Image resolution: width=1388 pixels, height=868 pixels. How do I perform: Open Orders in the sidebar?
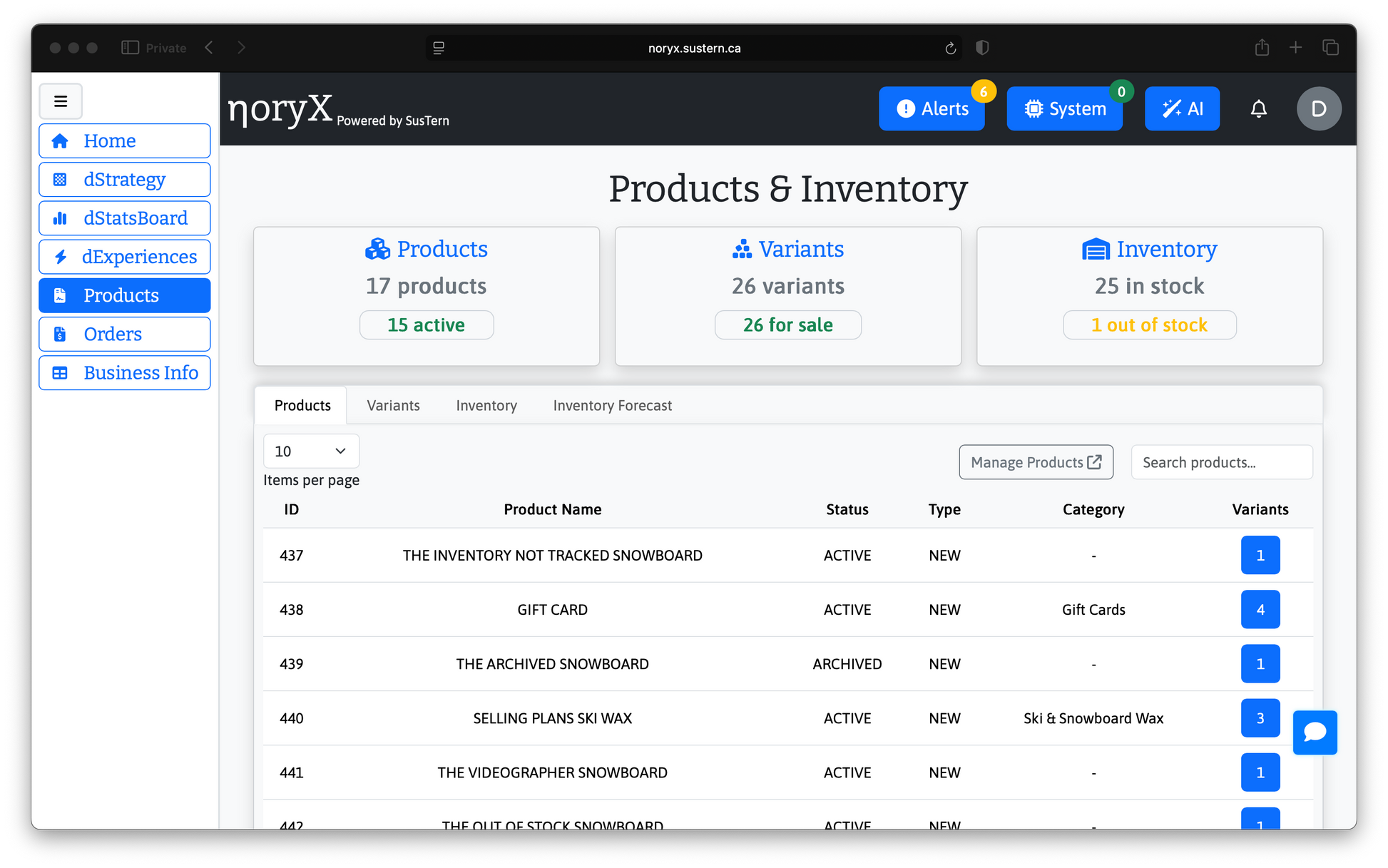pos(125,334)
